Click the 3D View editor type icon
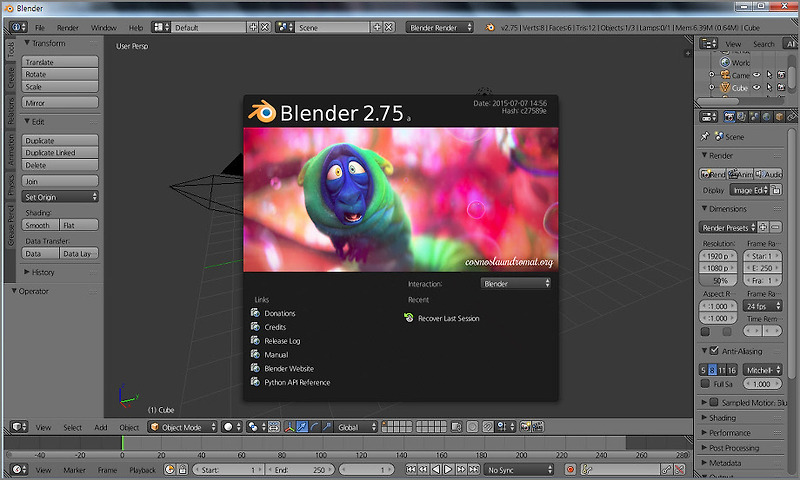800x480 pixels. (x=19, y=426)
